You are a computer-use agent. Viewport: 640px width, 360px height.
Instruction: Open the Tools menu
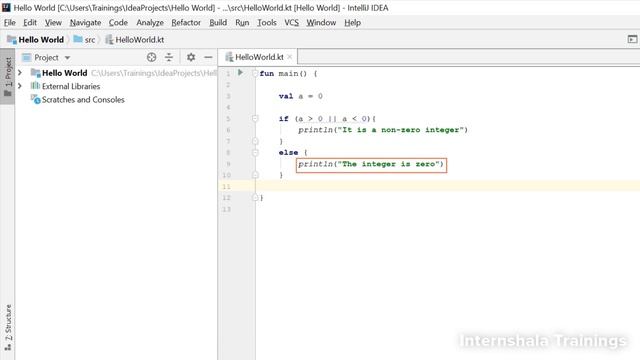click(x=267, y=23)
